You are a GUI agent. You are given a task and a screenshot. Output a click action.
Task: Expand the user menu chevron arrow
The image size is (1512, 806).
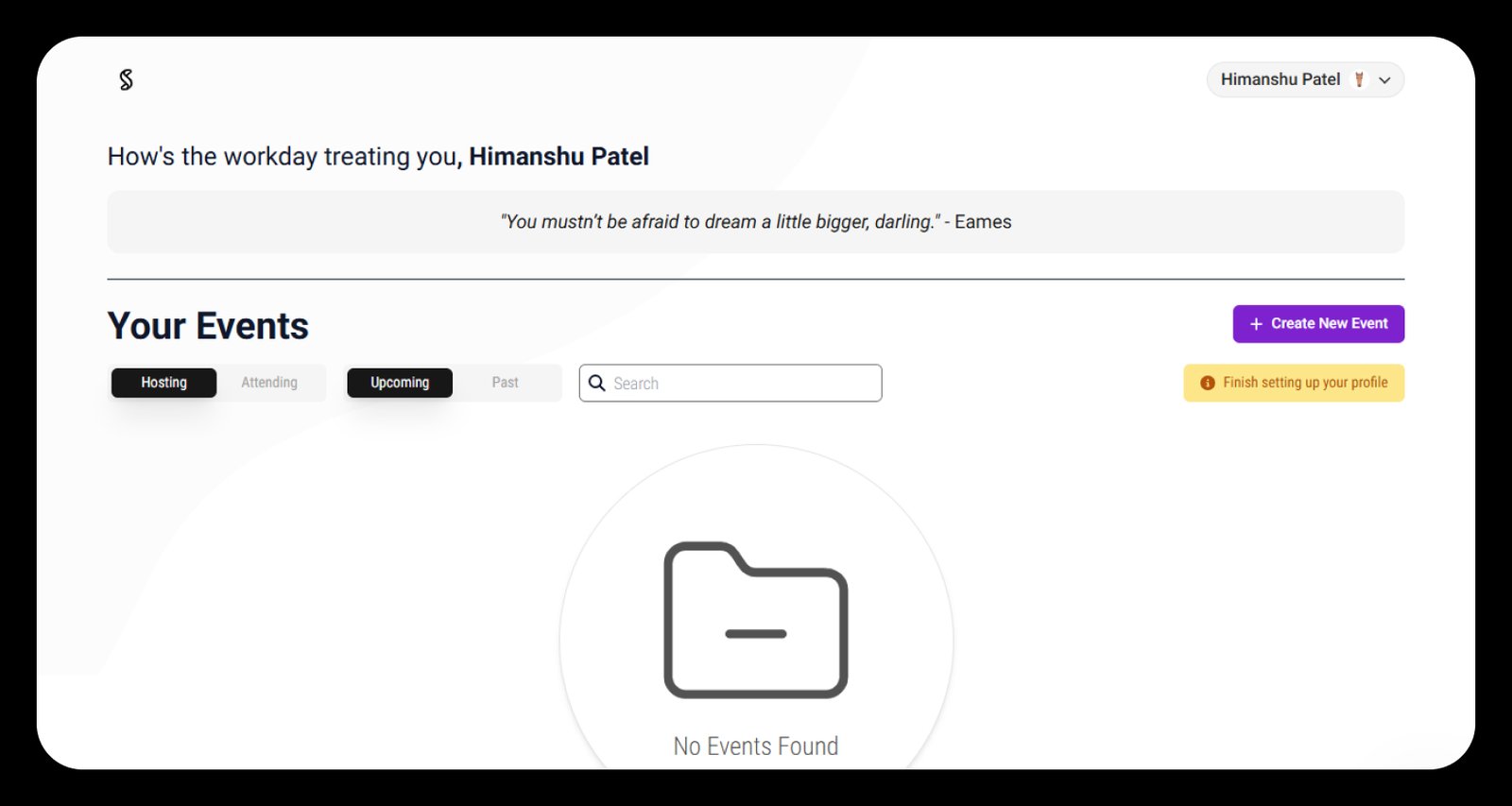(1384, 80)
